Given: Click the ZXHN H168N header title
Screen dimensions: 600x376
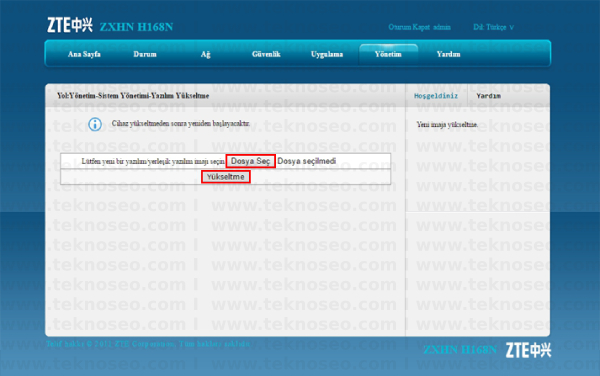Looking at the screenshot, I should [137, 27].
